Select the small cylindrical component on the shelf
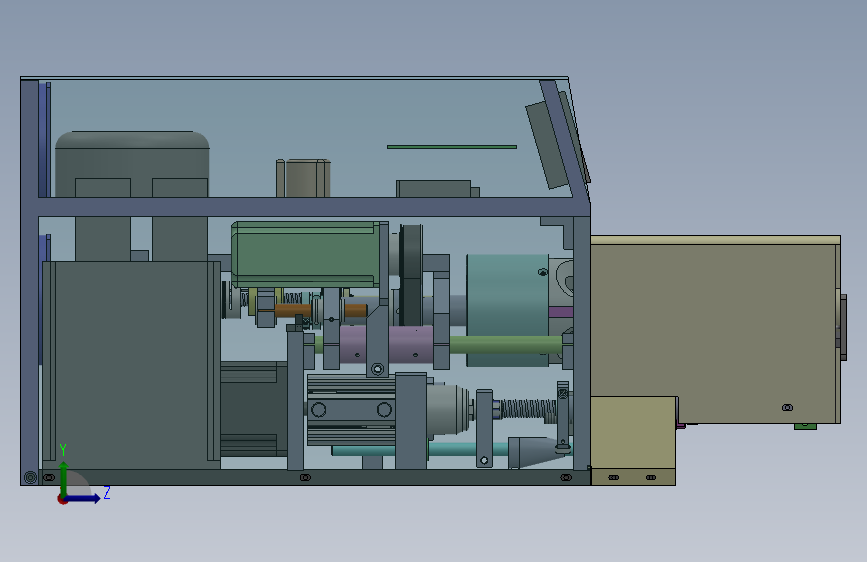The height and width of the screenshot is (562, 867). pyautogui.click(x=303, y=178)
